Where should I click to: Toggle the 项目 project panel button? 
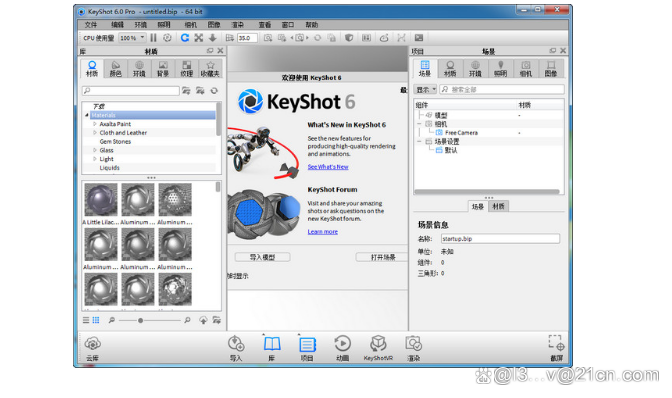pyautogui.click(x=307, y=347)
